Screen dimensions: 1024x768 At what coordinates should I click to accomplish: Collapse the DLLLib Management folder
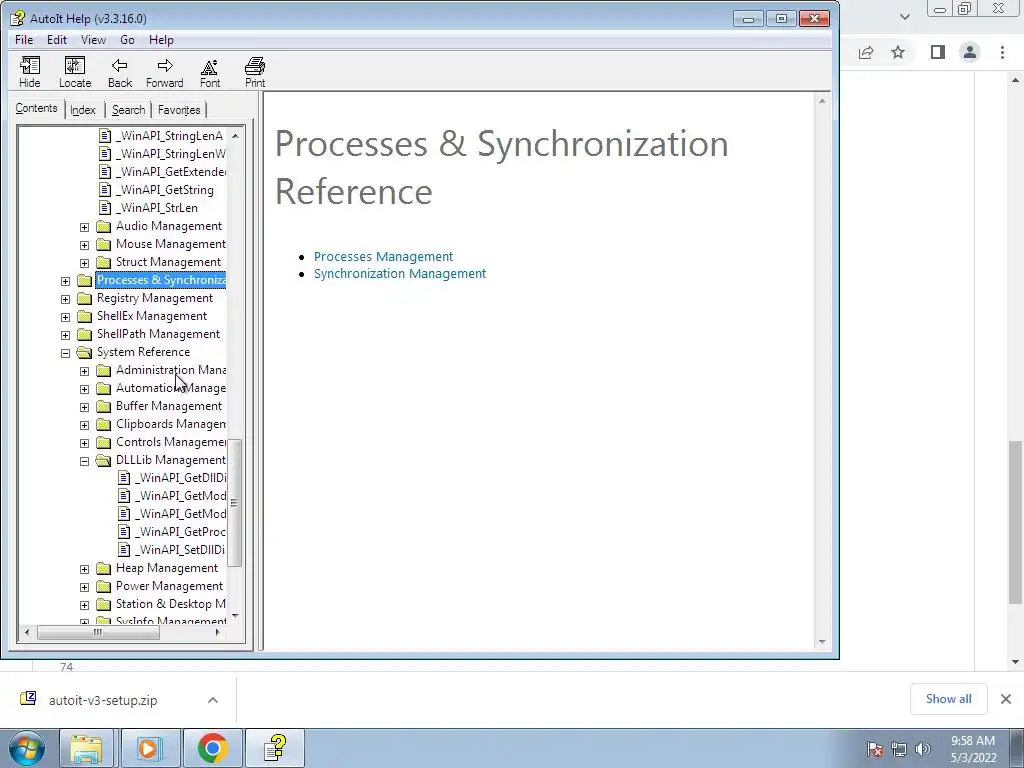click(84, 462)
